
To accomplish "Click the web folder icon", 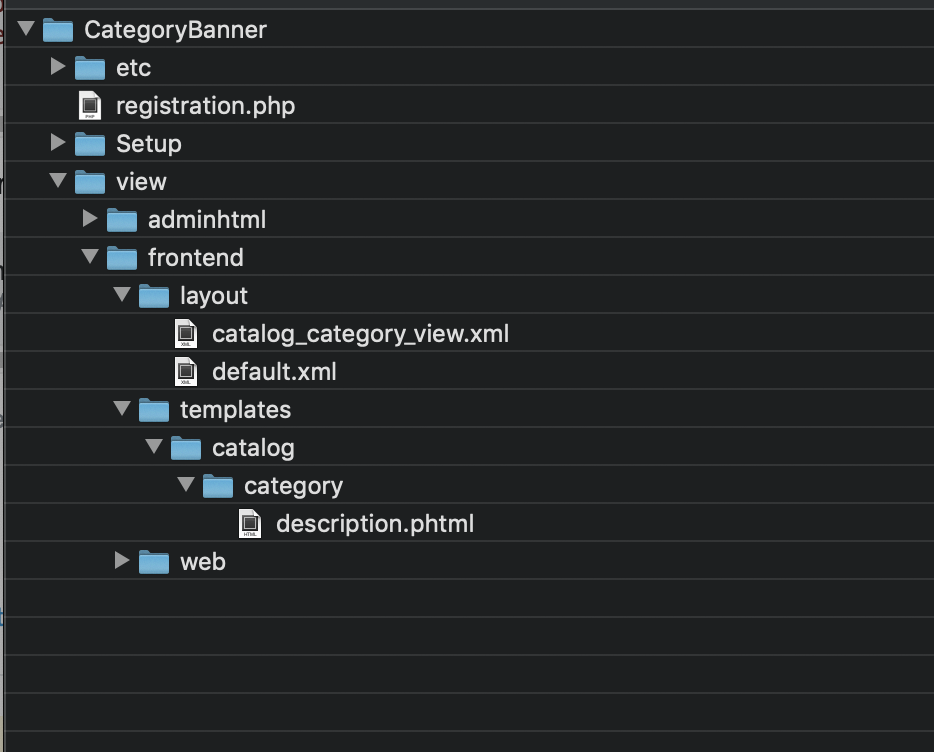I will coord(154,561).
